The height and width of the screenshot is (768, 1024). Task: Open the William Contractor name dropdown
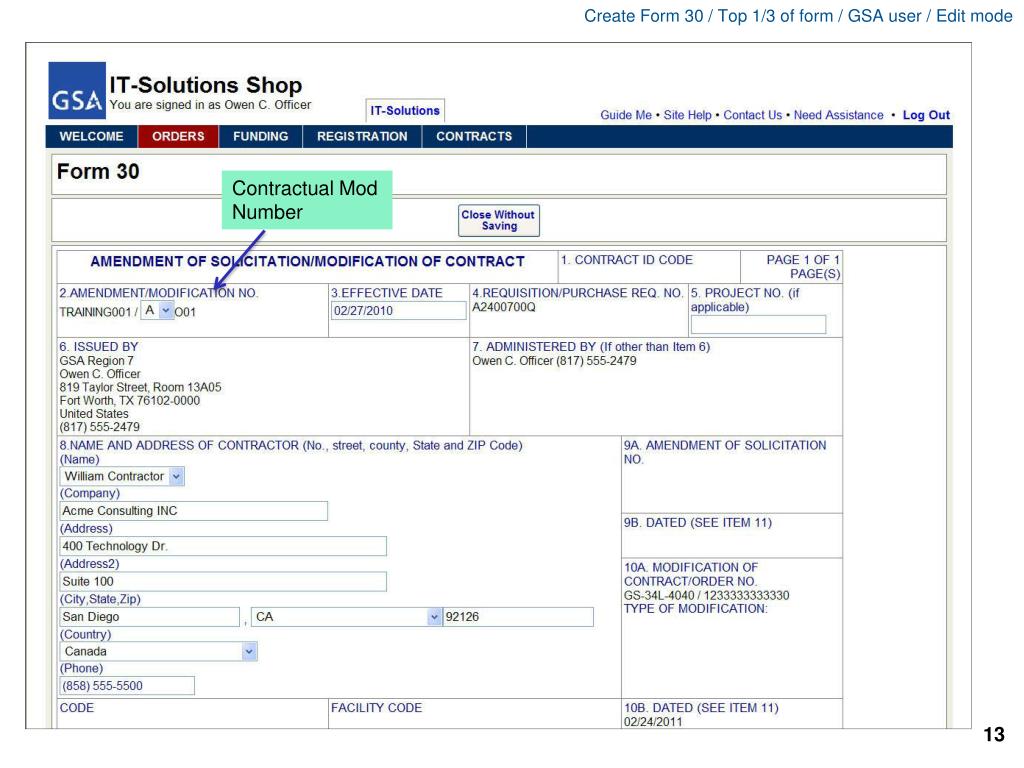[x=122, y=477]
